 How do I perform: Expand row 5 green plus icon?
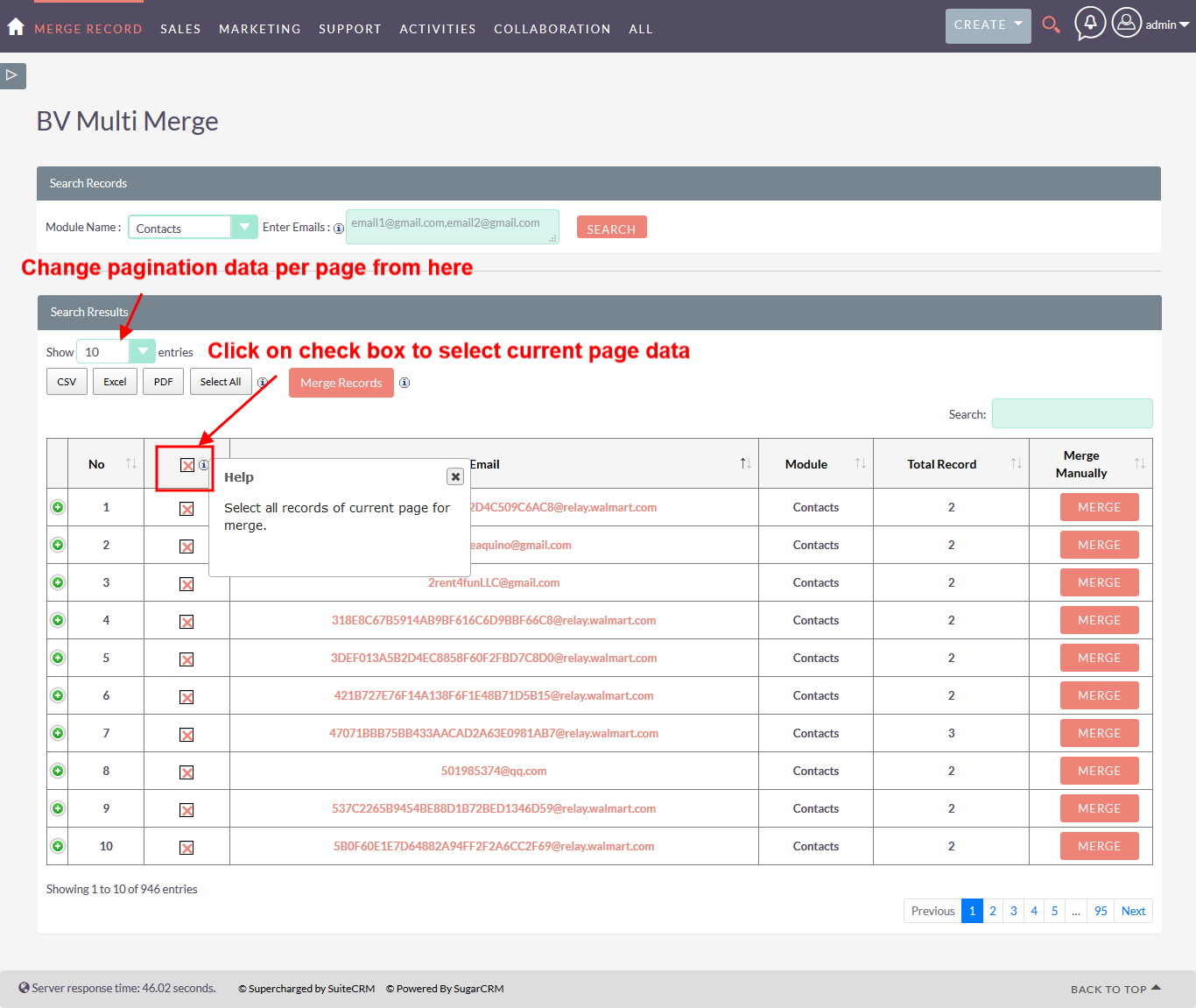pos(58,658)
